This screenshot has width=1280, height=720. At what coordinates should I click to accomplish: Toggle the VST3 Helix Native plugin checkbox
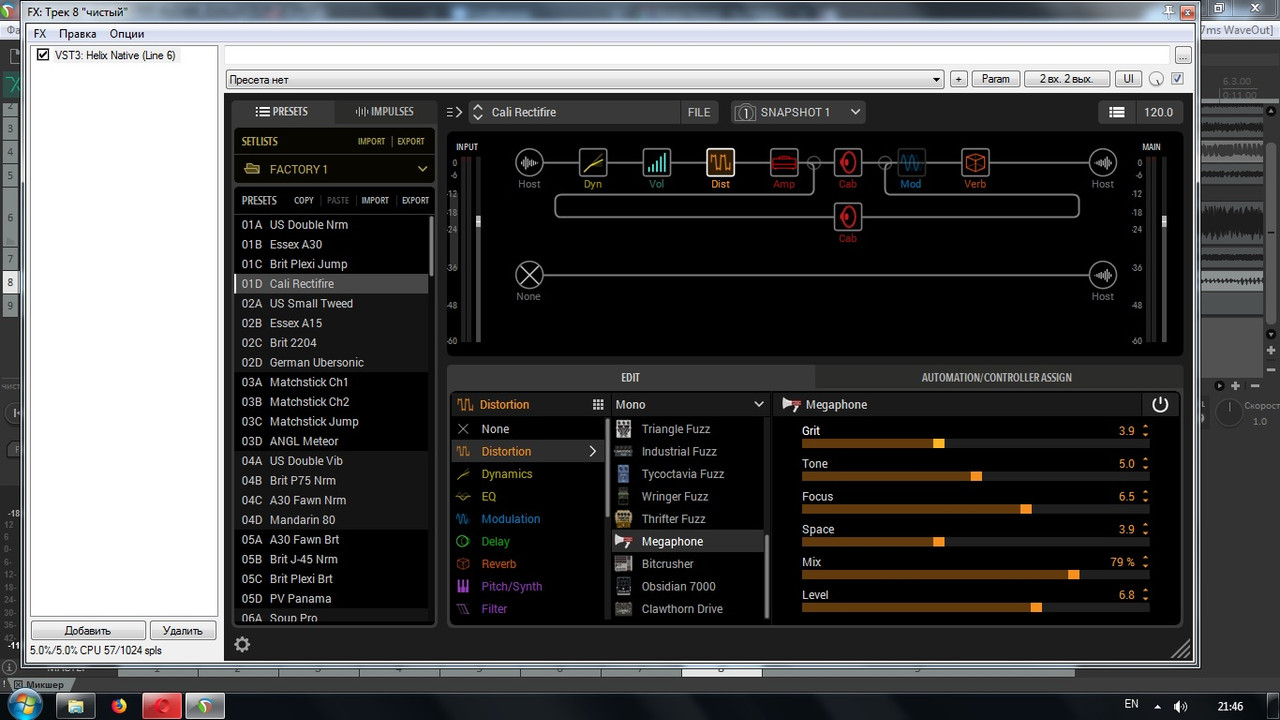43,55
